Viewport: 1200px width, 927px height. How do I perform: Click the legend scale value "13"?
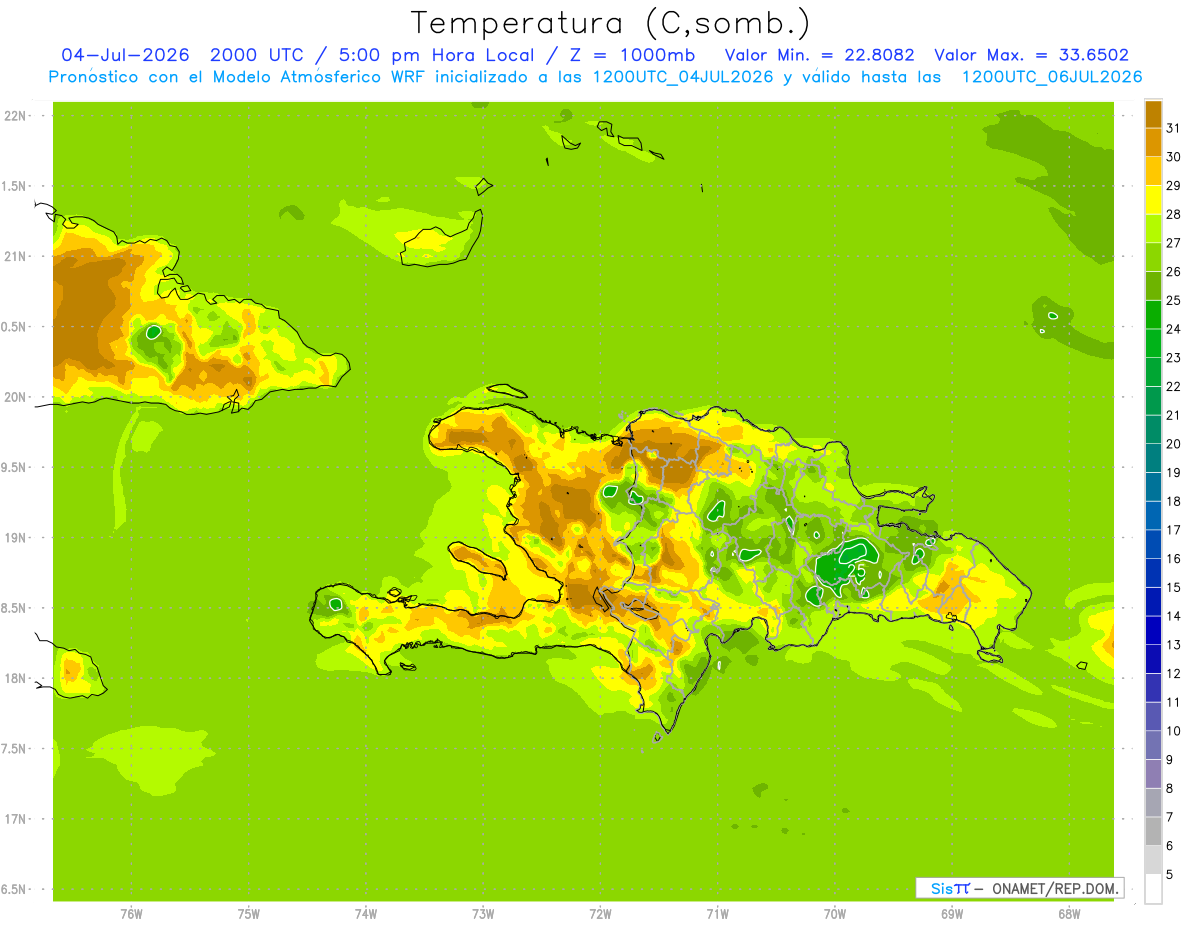pyautogui.click(x=1174, y=645)
